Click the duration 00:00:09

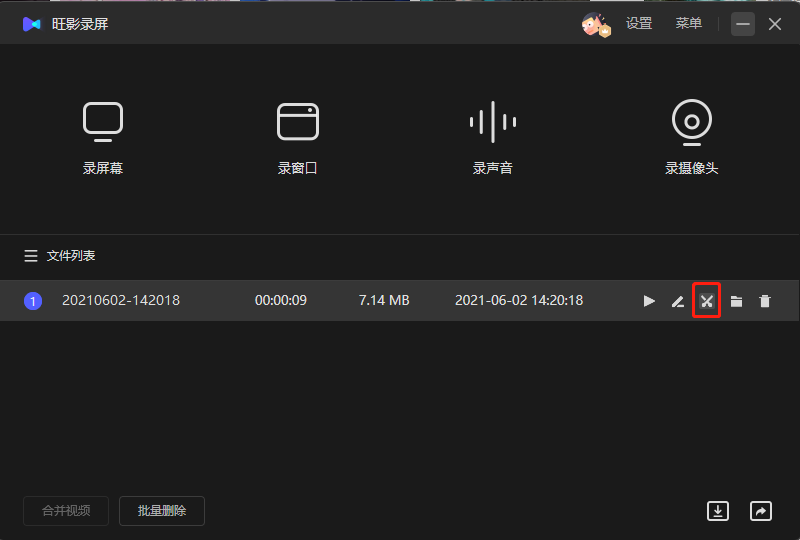[281, 300]
